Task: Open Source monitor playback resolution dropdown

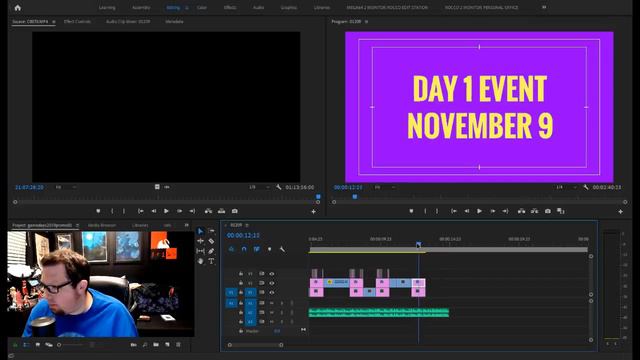Action: click(x=259, y=187)
